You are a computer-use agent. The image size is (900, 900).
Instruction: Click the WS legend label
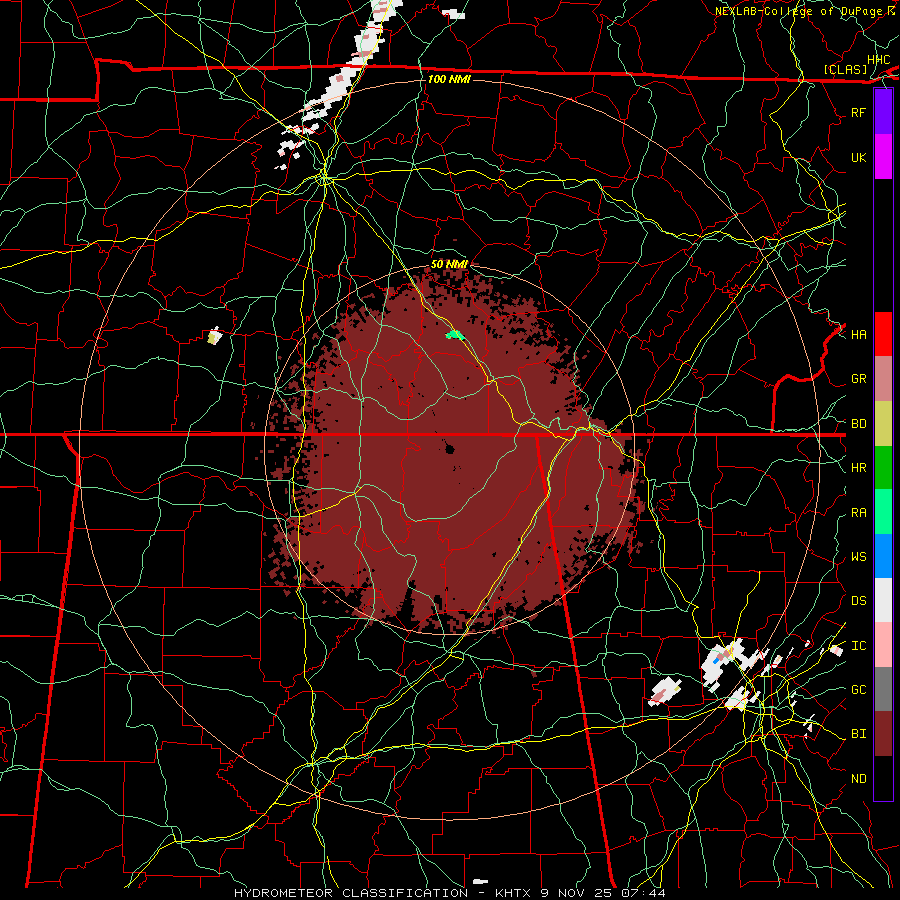tap(858, 557)
